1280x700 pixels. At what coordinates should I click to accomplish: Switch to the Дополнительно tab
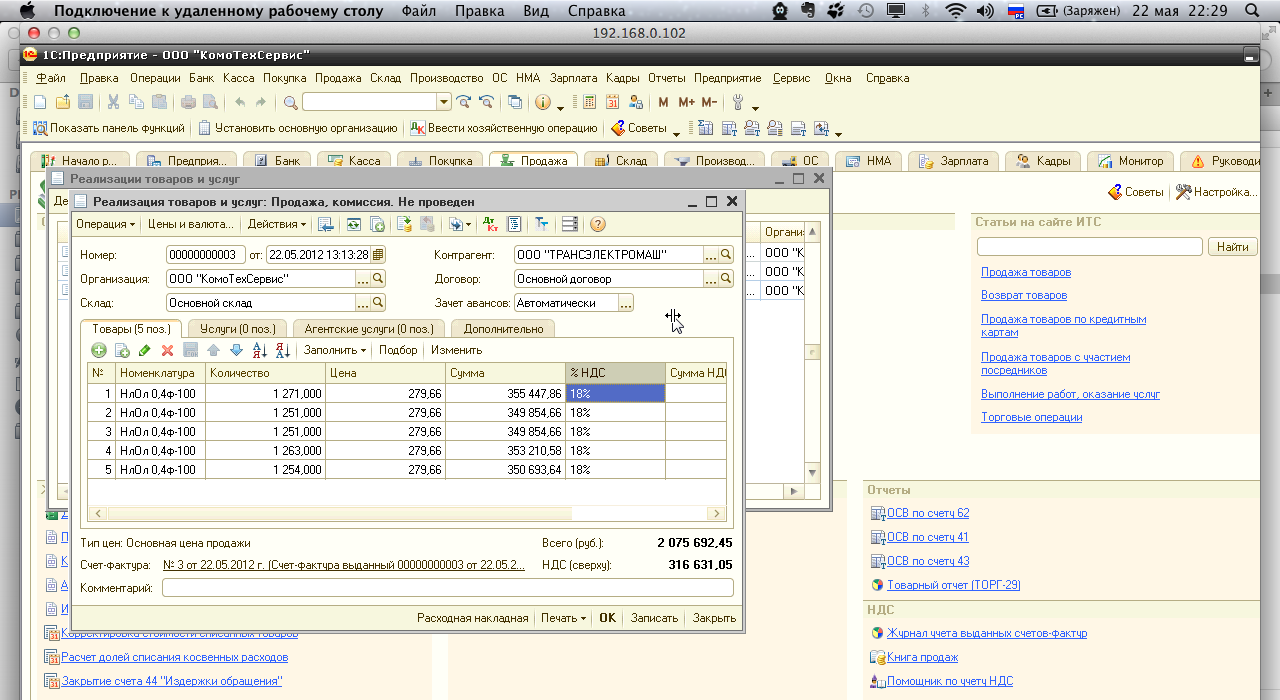(x=503, y=328)
